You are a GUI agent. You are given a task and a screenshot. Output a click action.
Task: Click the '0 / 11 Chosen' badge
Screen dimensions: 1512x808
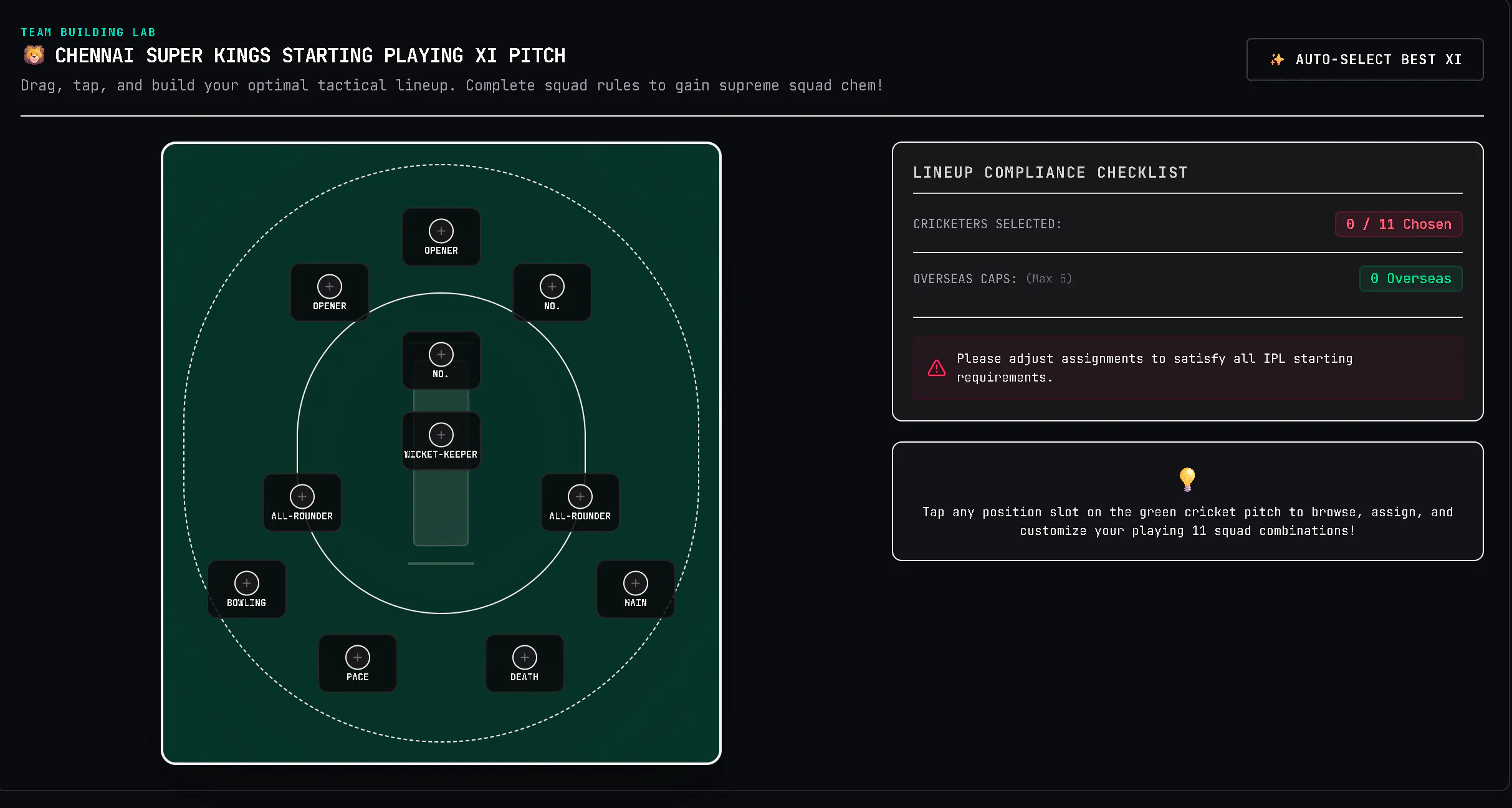tap(1399, 224)
